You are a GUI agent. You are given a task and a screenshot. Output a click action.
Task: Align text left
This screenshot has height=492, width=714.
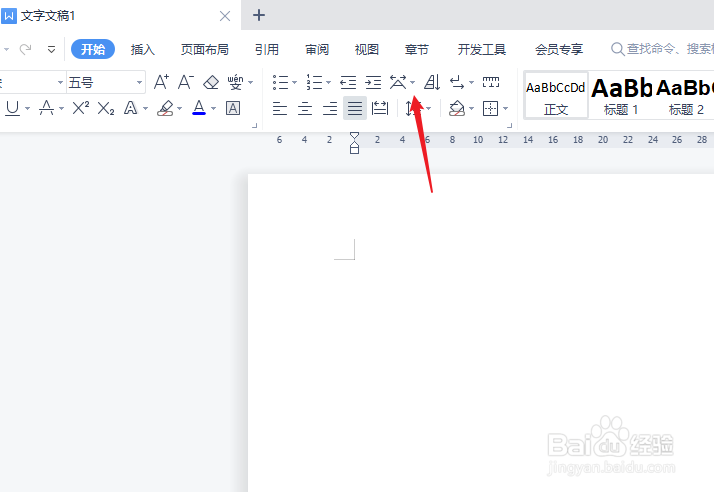(280, 108)
